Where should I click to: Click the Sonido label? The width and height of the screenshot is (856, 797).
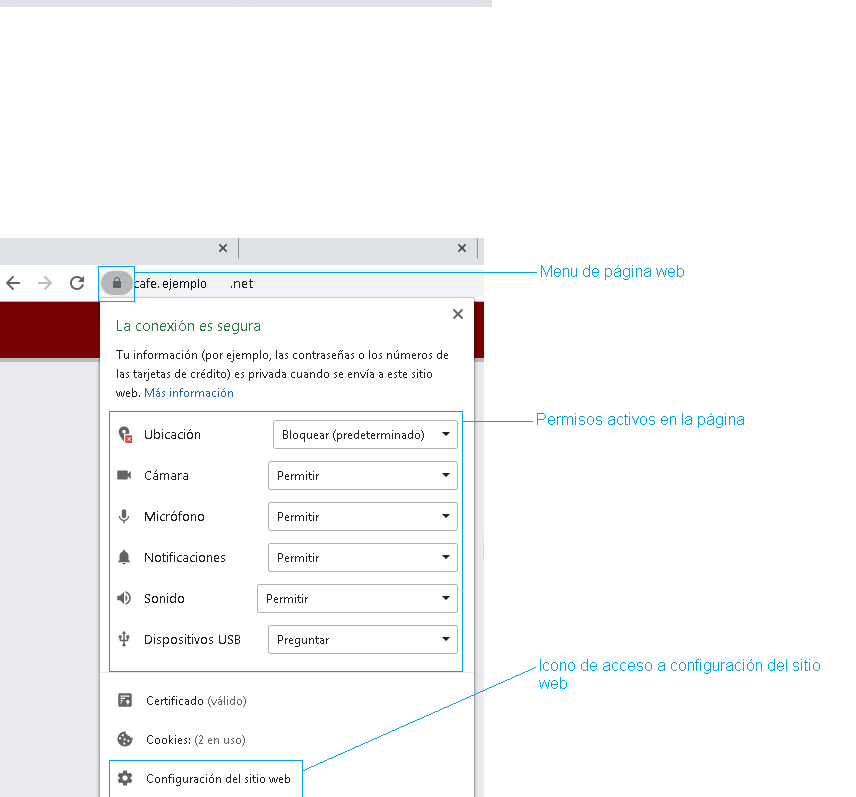(x=164, y=598)
